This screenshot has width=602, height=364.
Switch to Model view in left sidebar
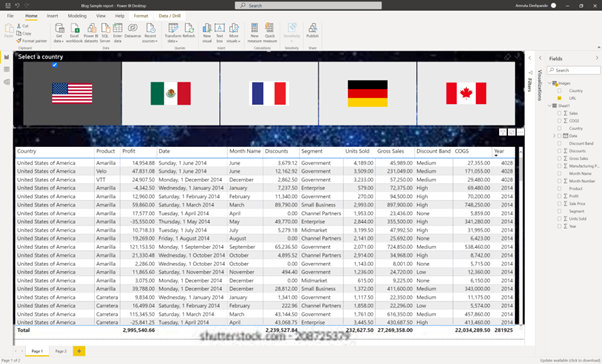point(7,82)
